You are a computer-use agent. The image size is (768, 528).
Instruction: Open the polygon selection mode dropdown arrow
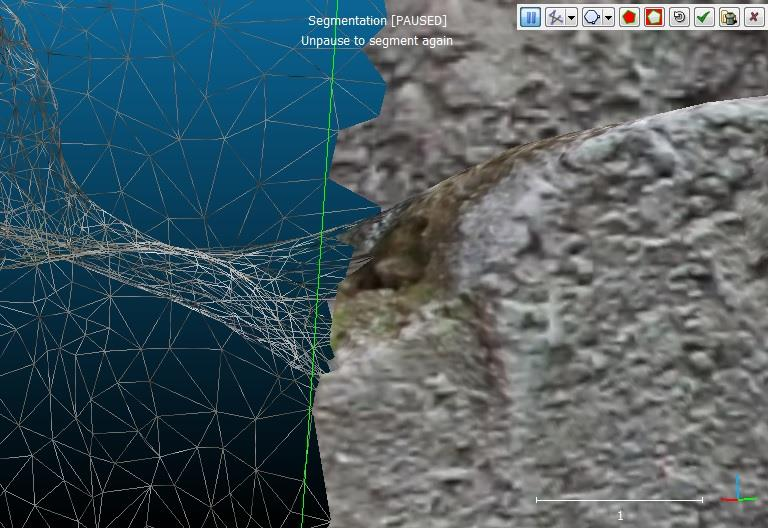608,18
